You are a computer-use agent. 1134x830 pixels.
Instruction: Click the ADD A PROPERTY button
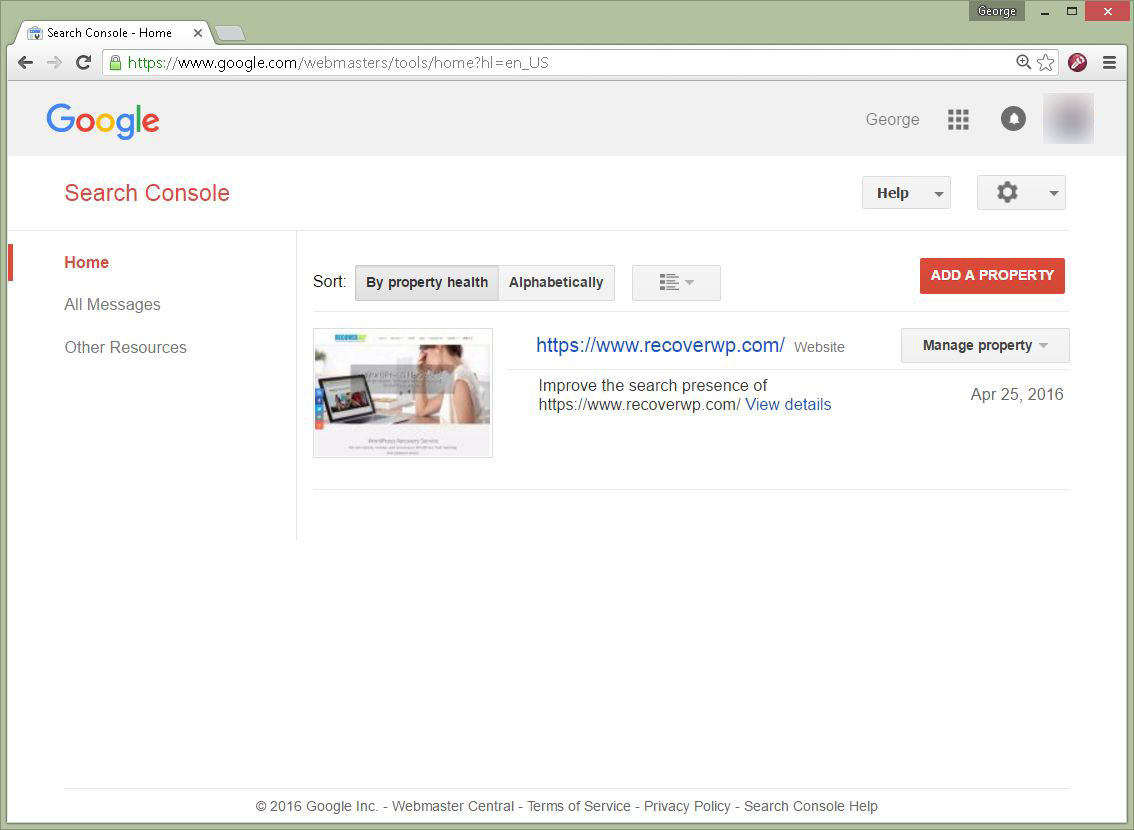click(992, 275)
